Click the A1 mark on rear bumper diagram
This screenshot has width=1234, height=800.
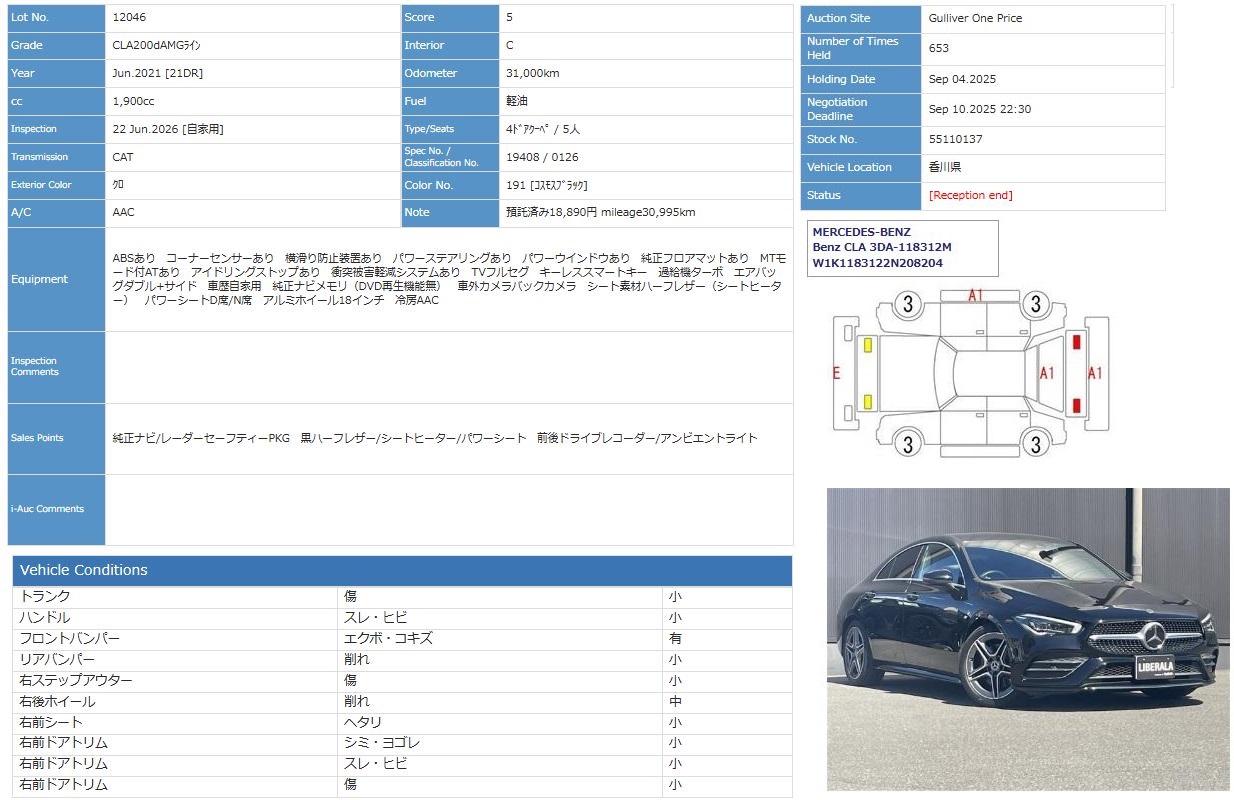tap(1095, 373)
